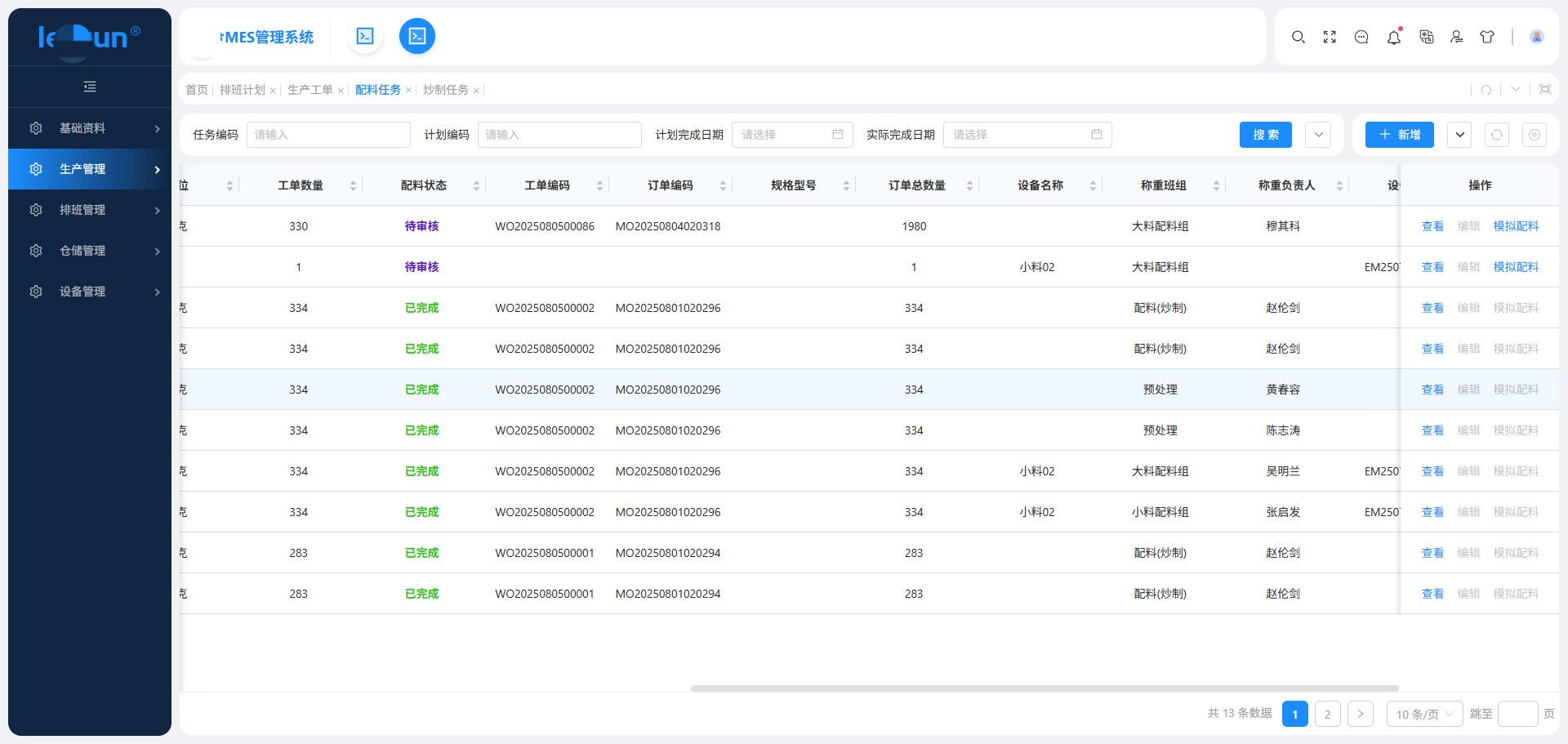The width and height of the screenshot is (1568, 744).
Task: Collapse the sidebar with the hamburger icon
Action: click(90, 87)
